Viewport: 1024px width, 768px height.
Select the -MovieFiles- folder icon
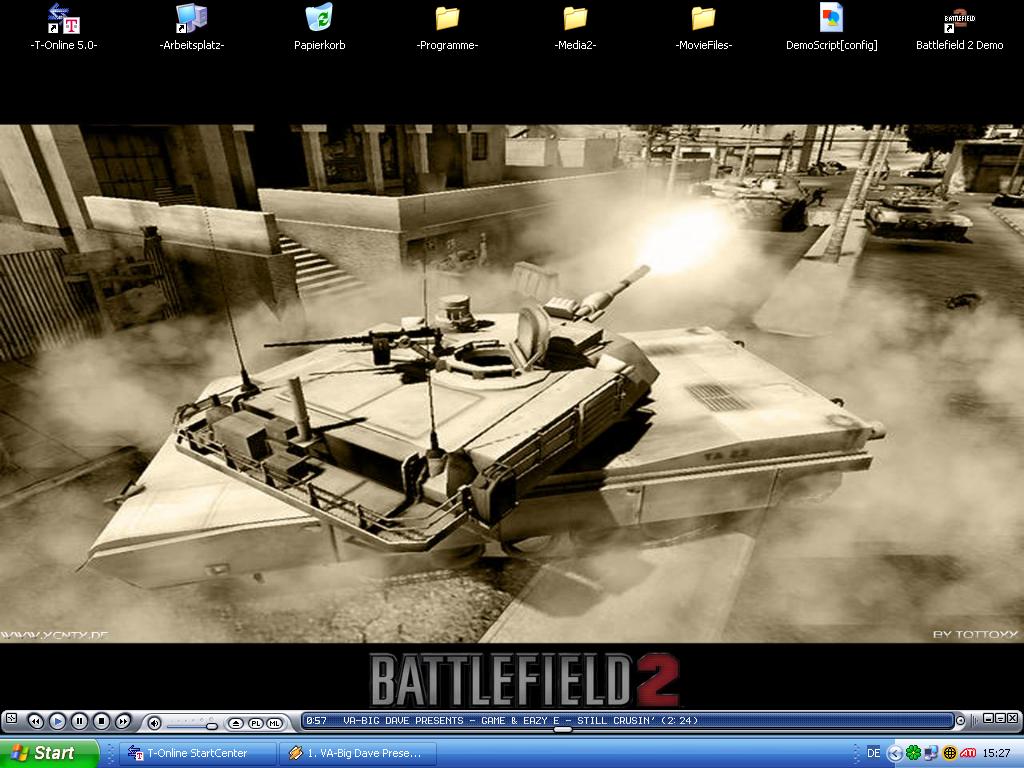[703, 28]
